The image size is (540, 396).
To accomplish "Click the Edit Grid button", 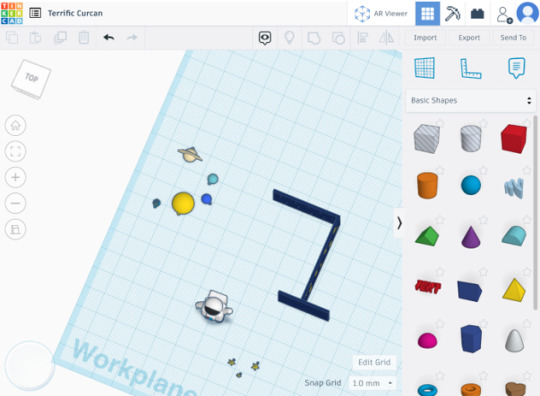I will tap(374, 362).
